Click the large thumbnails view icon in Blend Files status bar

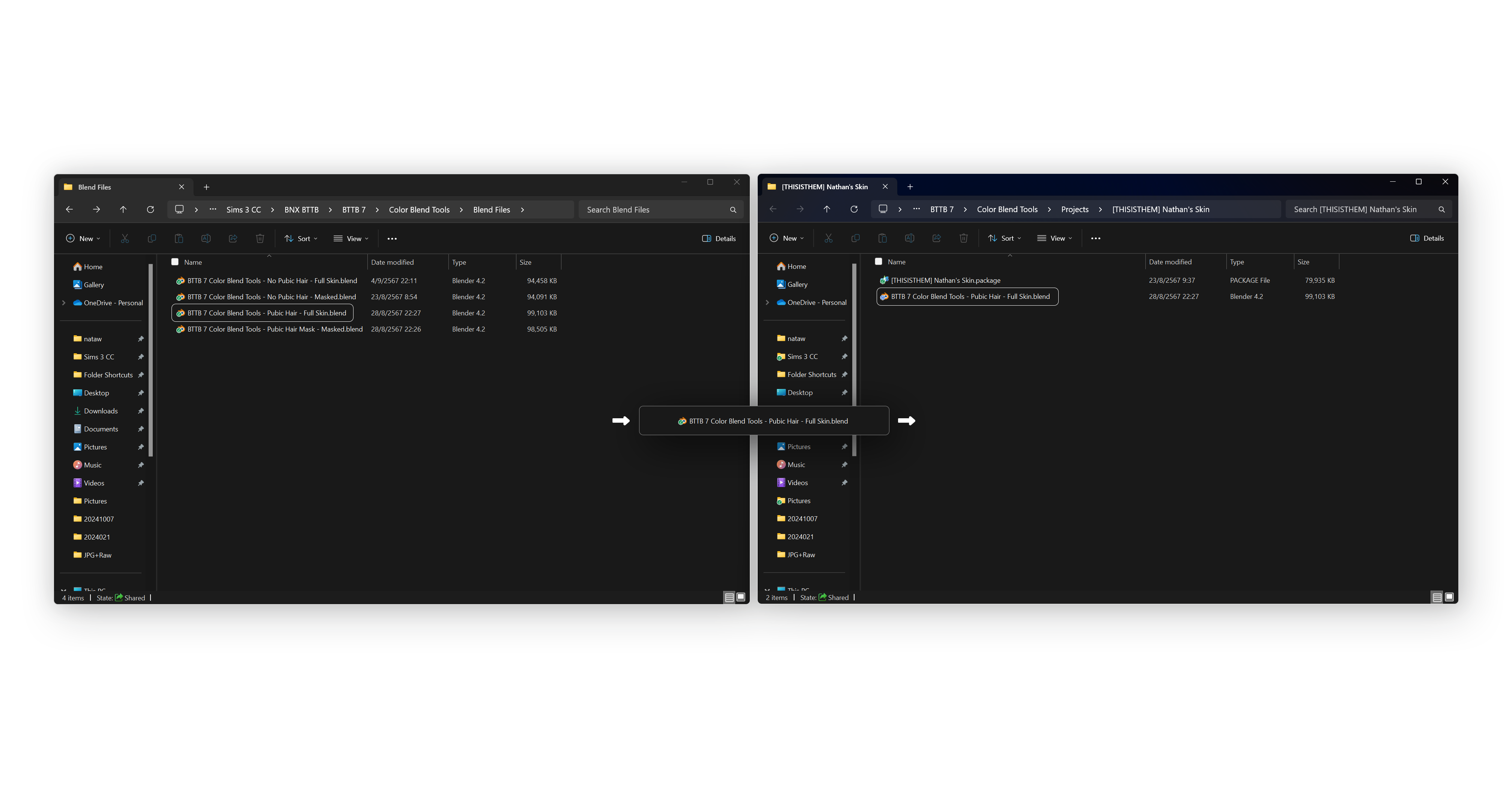741,597
